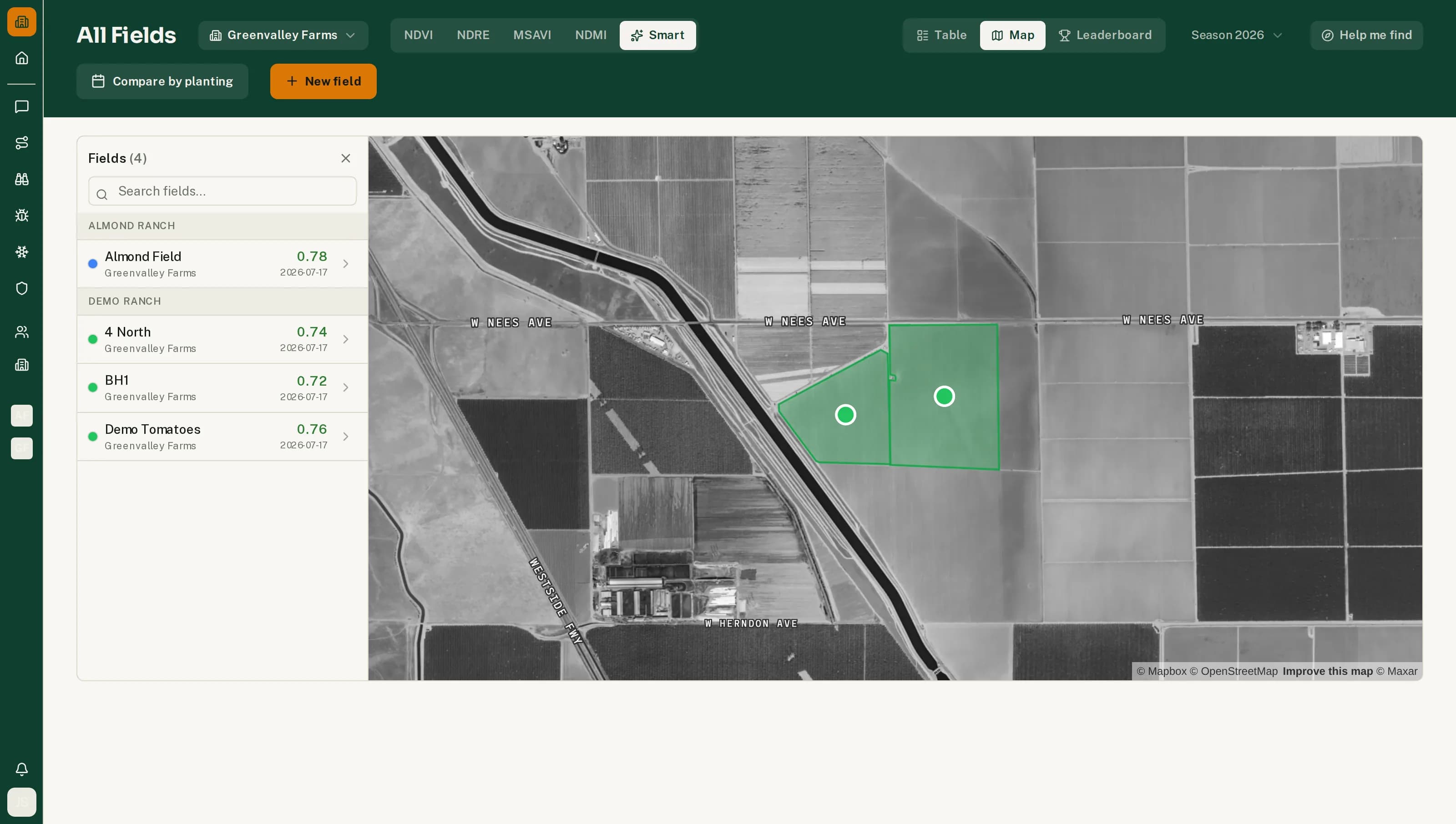Switch index to NDRE
The width and height of the screenshot is (1456, 824).
click(473, 35)
